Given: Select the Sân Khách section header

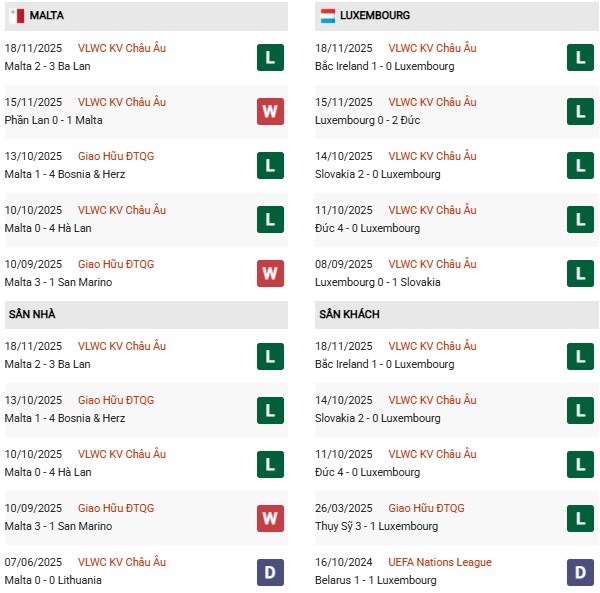Looking at the screenshot, I should 349,314.
